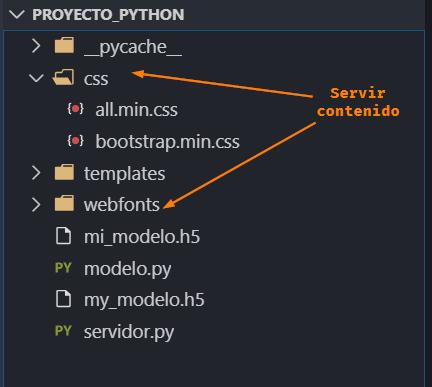Click the CSS icon beside bootstrap.min.css
Viewport: 432px width, 387px height.
point(76,141)
